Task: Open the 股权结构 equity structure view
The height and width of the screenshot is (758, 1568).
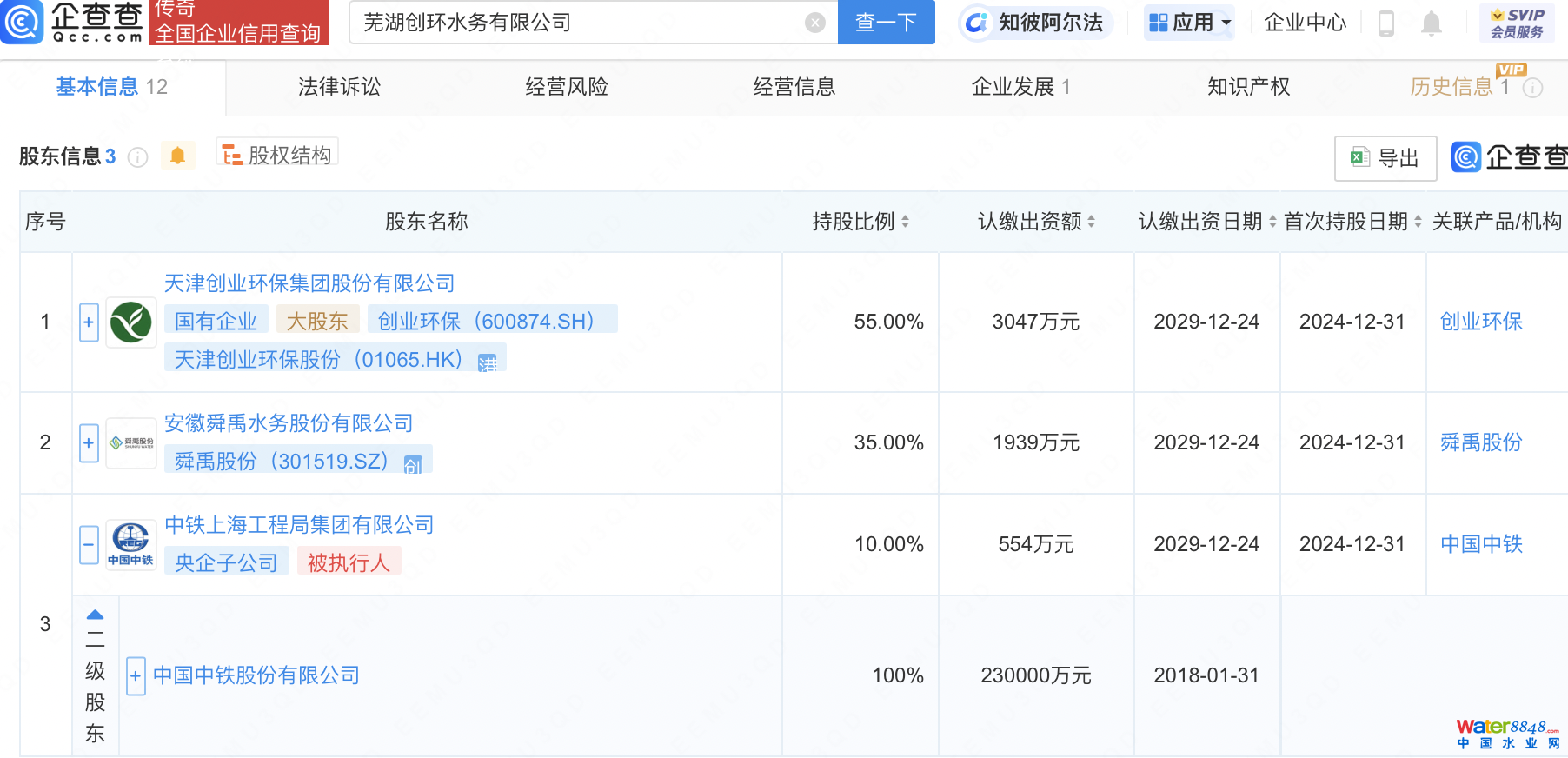Action: click(x=278, y=156)
